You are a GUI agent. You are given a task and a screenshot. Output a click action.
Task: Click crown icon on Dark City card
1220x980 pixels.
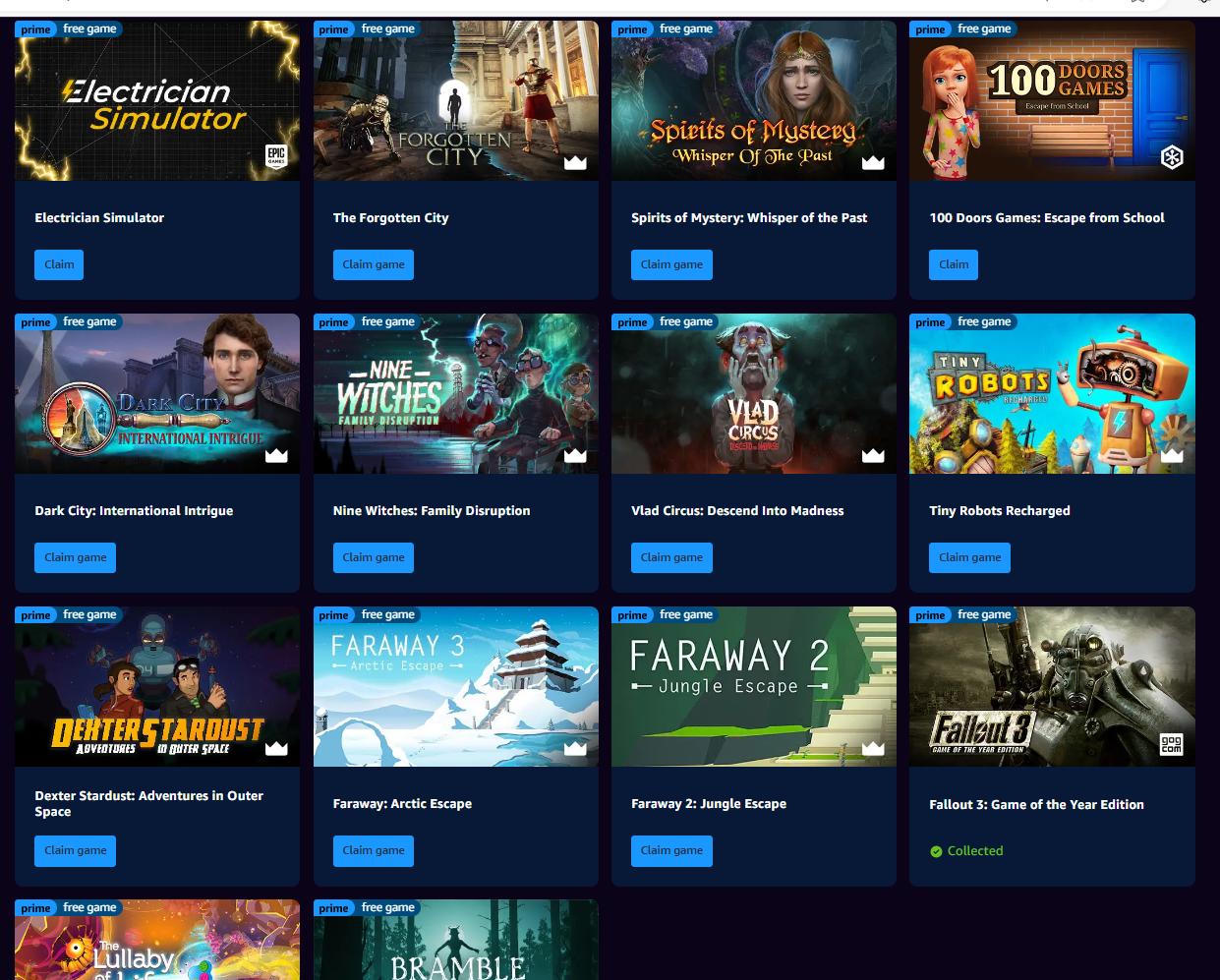pyautogui.click(x=276, y=455)
